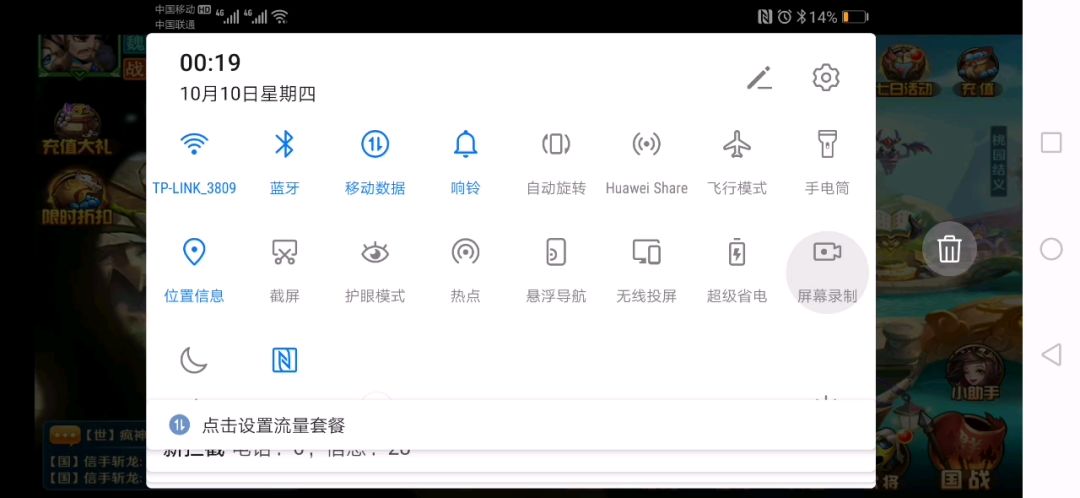Toggle 位置信息 location services
The height and width of the screenshot is (498, 1080).
194,271
